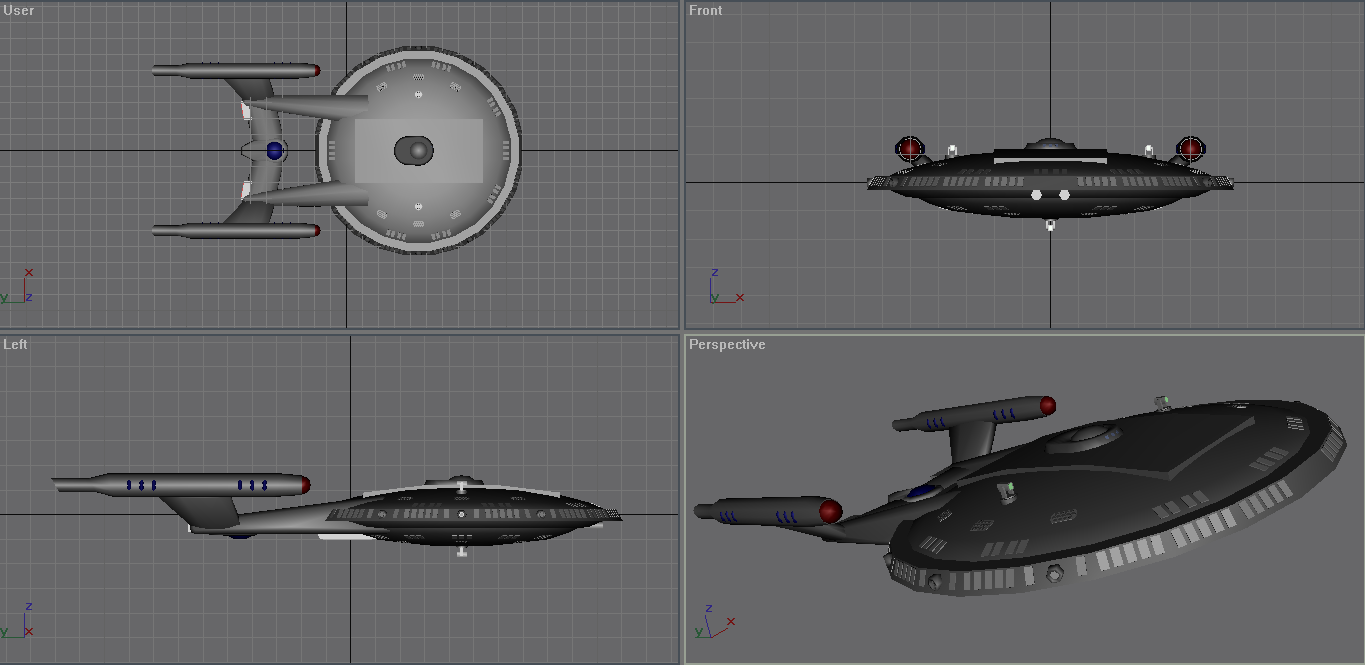Image resolution: width=1365 pixels, height=665 pixels.
Task: Click the axis gizmo in User viewport
Action: 17,285
